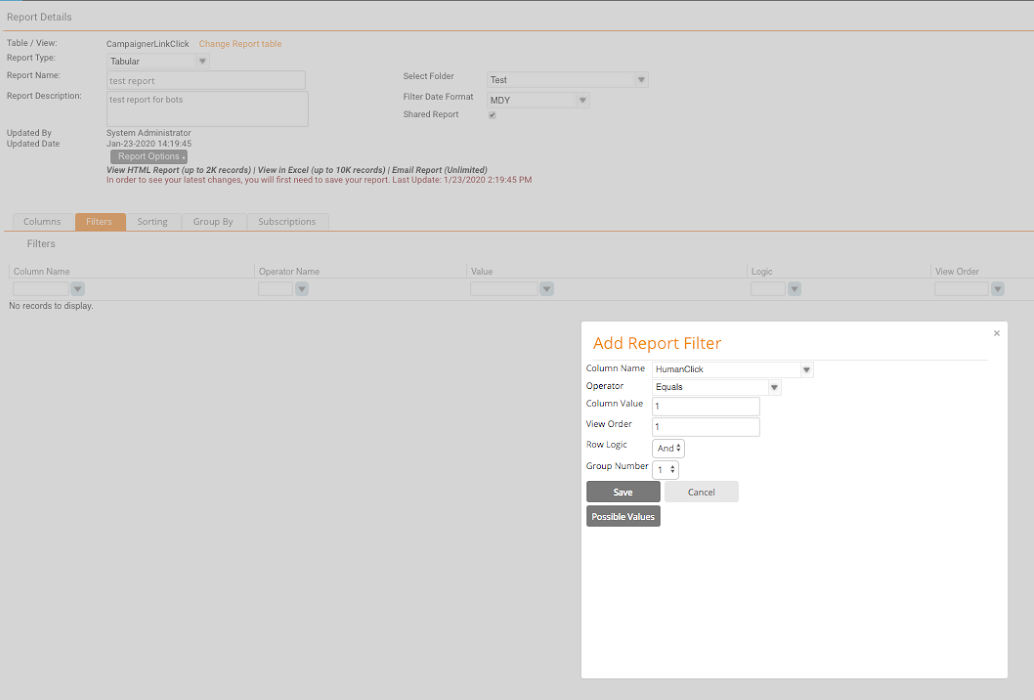
Task: Switch to the Subscriptions tab
Action: 287,221
